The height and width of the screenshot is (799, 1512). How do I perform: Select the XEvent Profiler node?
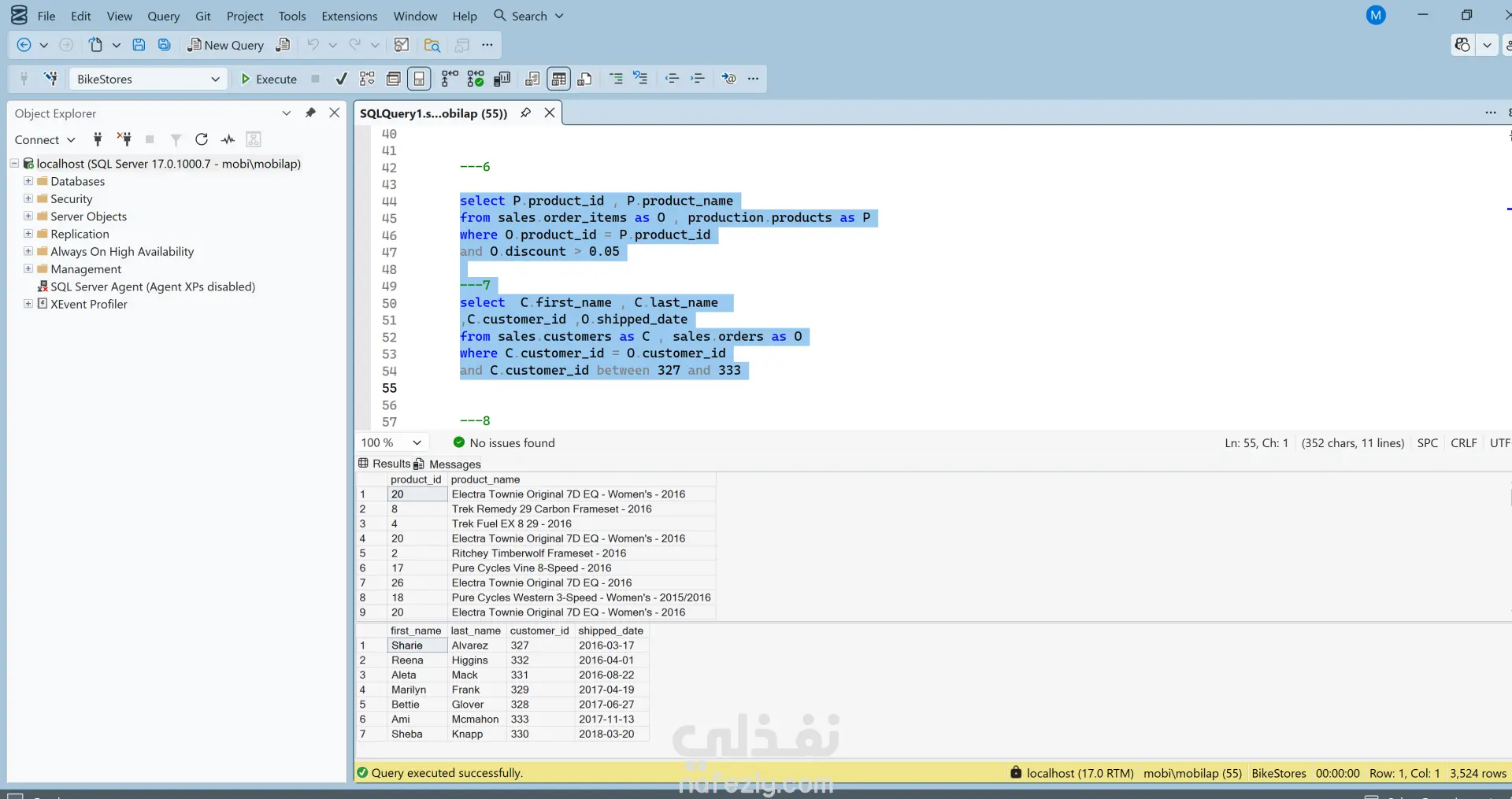89,304
